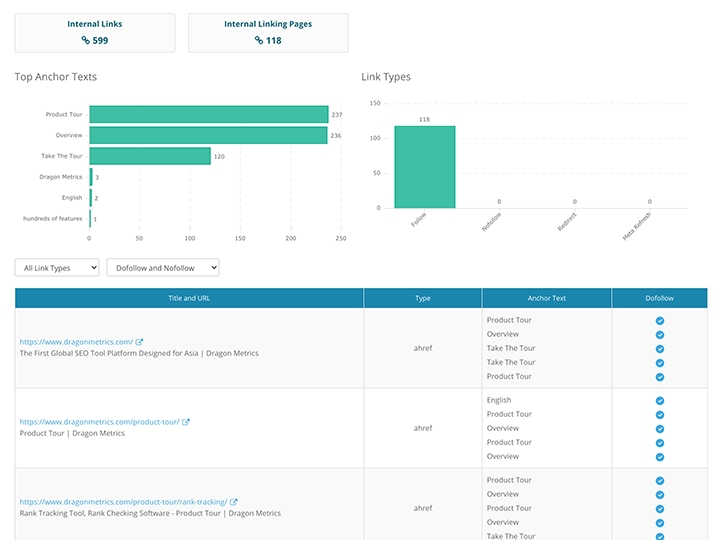
Task: Sort by Anchor Text column header
Action: [x=546, y=298]
